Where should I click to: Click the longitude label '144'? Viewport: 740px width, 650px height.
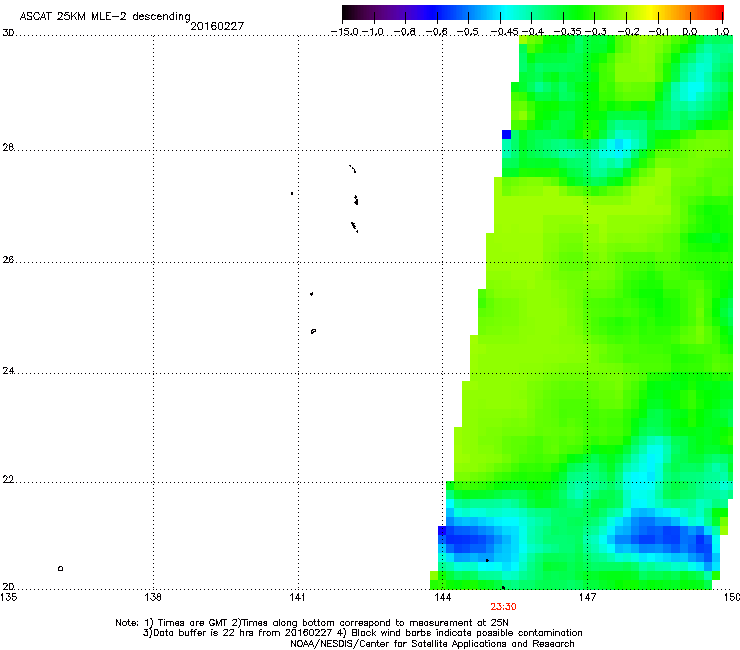pos(442,597)
